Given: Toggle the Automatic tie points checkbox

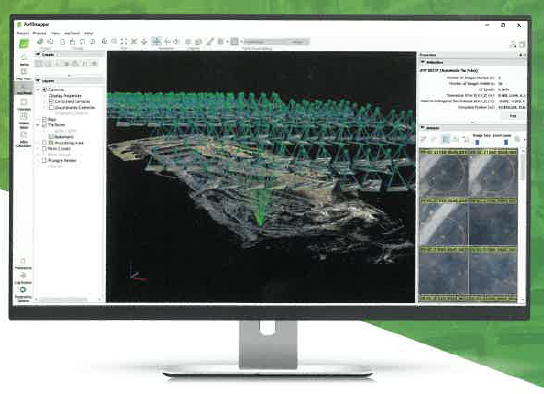Looking at the screenshot, I should tap(51, 137).
